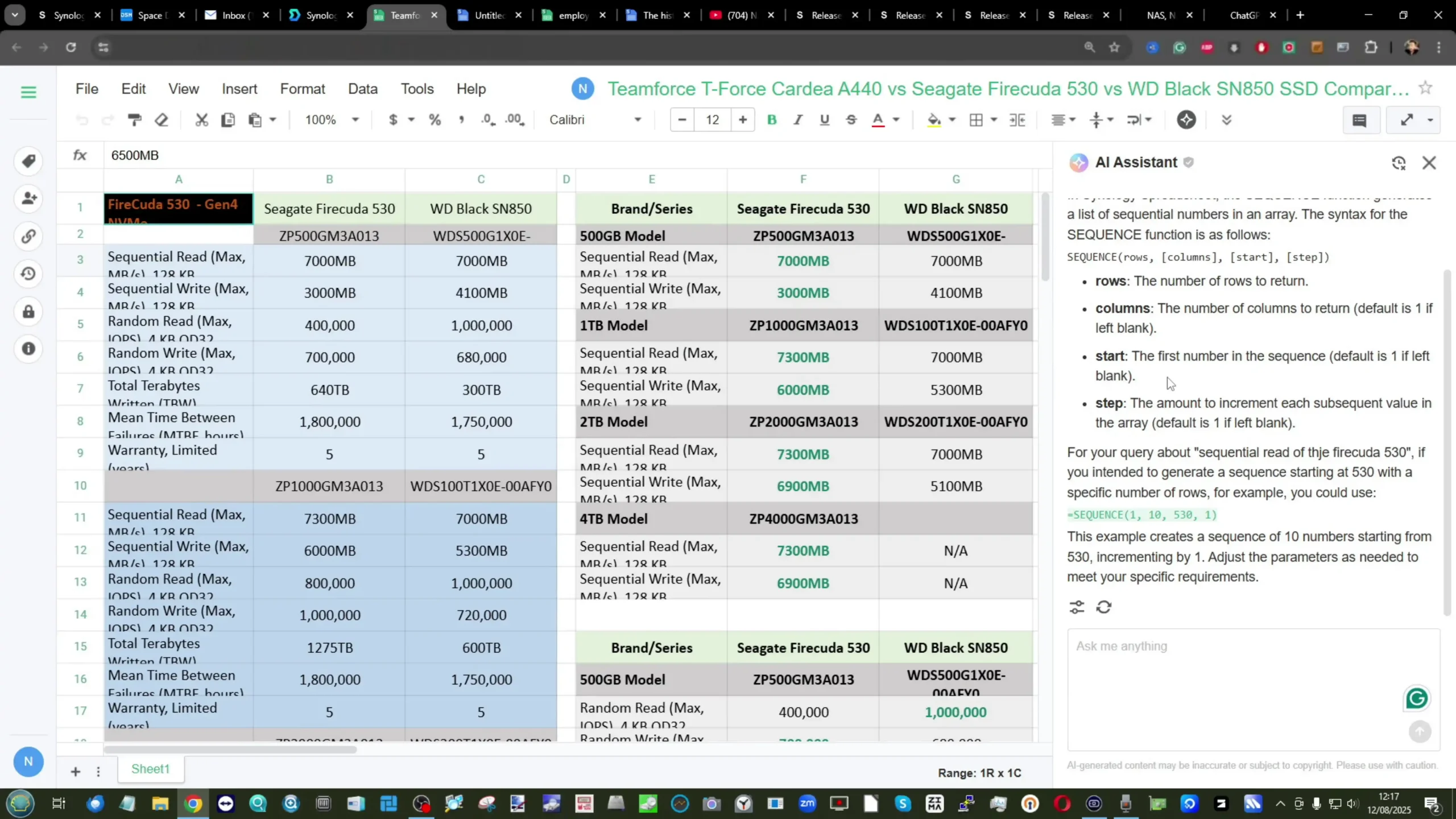This screenshot has width=1456, height=819.
Task: Click the AI response settings sliders icon
Action: tap(1077, 607)
